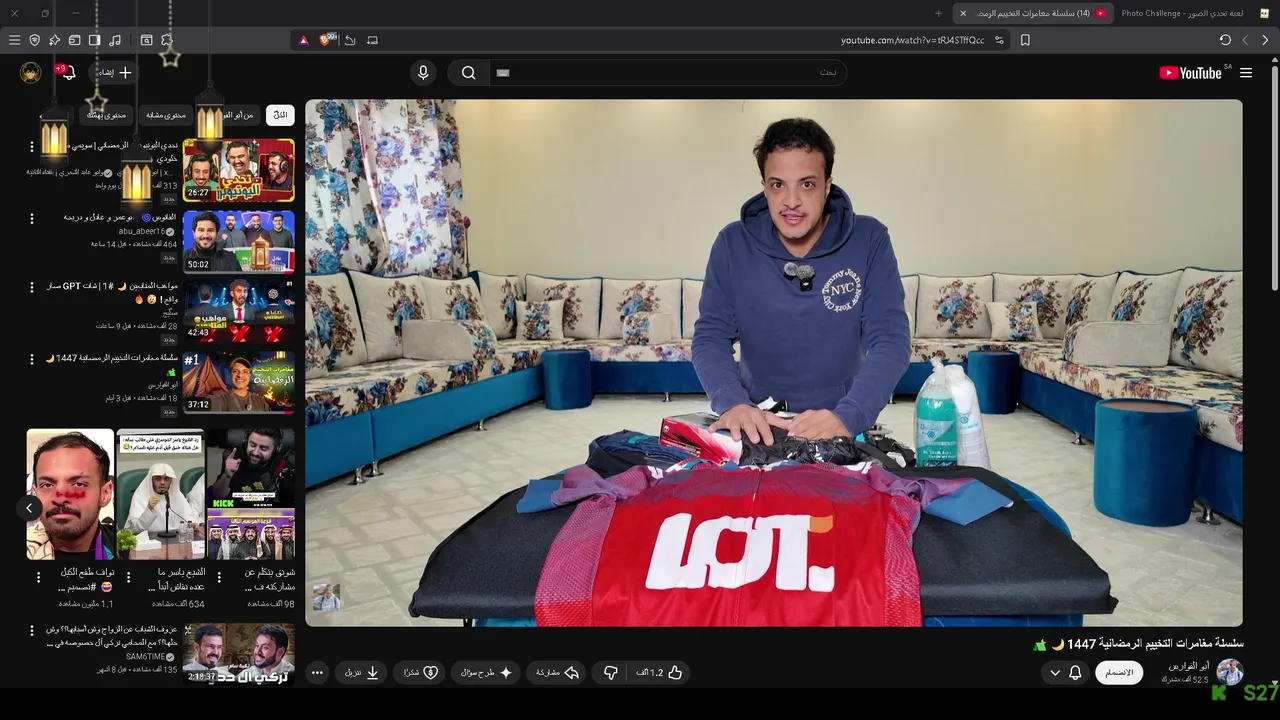Screen dimensions: 1280x720
Task: Click the YouTube address bar URL
Action: pyautogui.click(x=912, y=40)
